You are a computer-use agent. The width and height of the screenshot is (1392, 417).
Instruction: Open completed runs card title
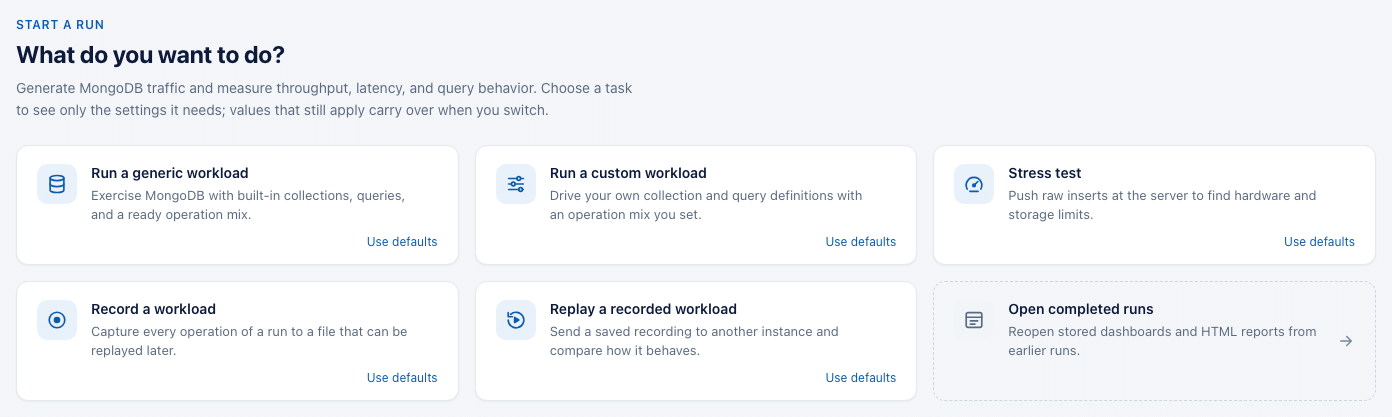point(1081,309)
